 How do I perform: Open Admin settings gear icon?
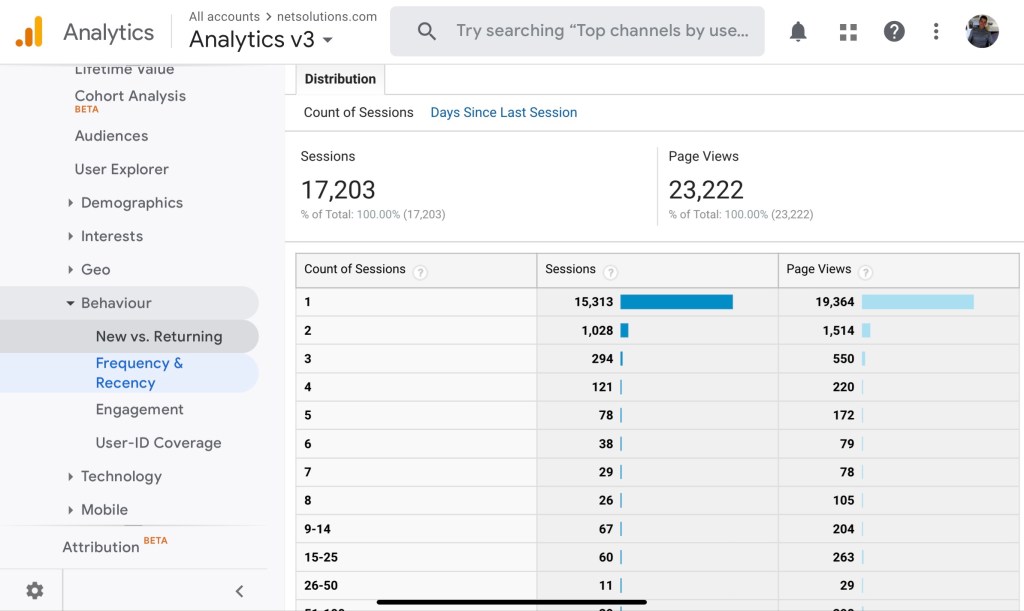[35, 590]
